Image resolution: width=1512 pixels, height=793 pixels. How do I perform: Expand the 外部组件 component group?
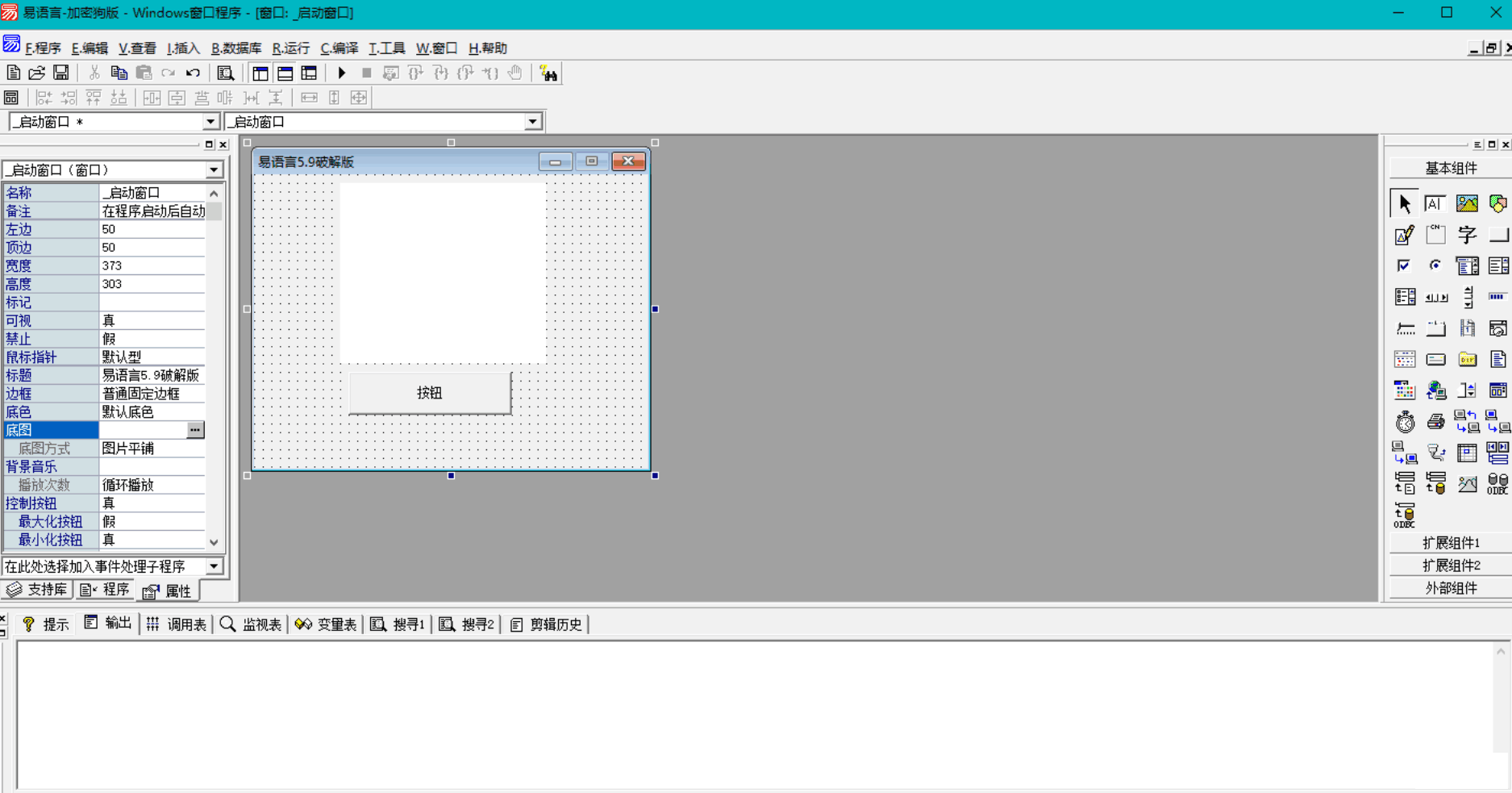[1450, 588]
